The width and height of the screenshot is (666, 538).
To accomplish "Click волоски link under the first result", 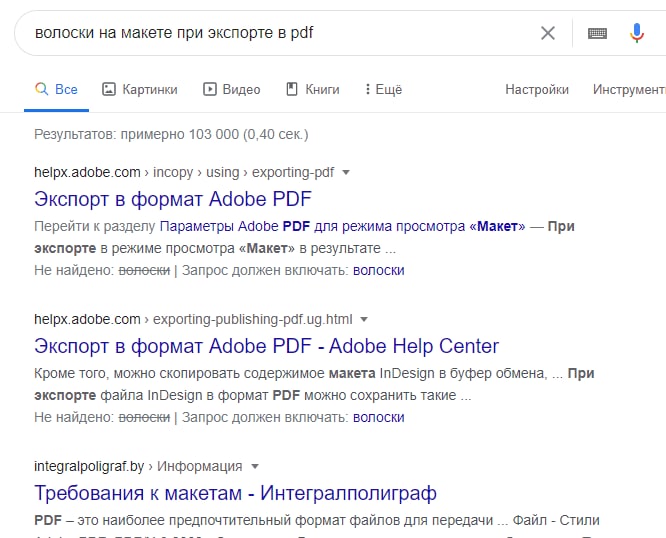I will 378,270.
